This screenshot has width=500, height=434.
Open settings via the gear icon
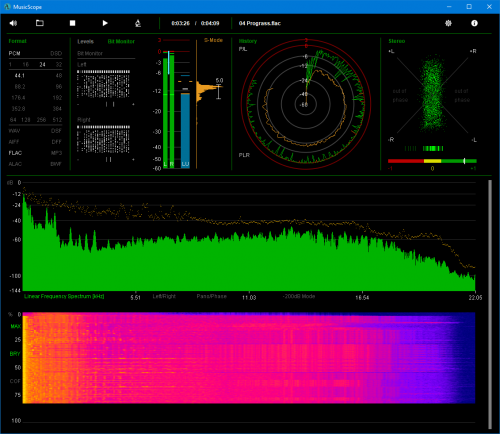coord(448,23)
